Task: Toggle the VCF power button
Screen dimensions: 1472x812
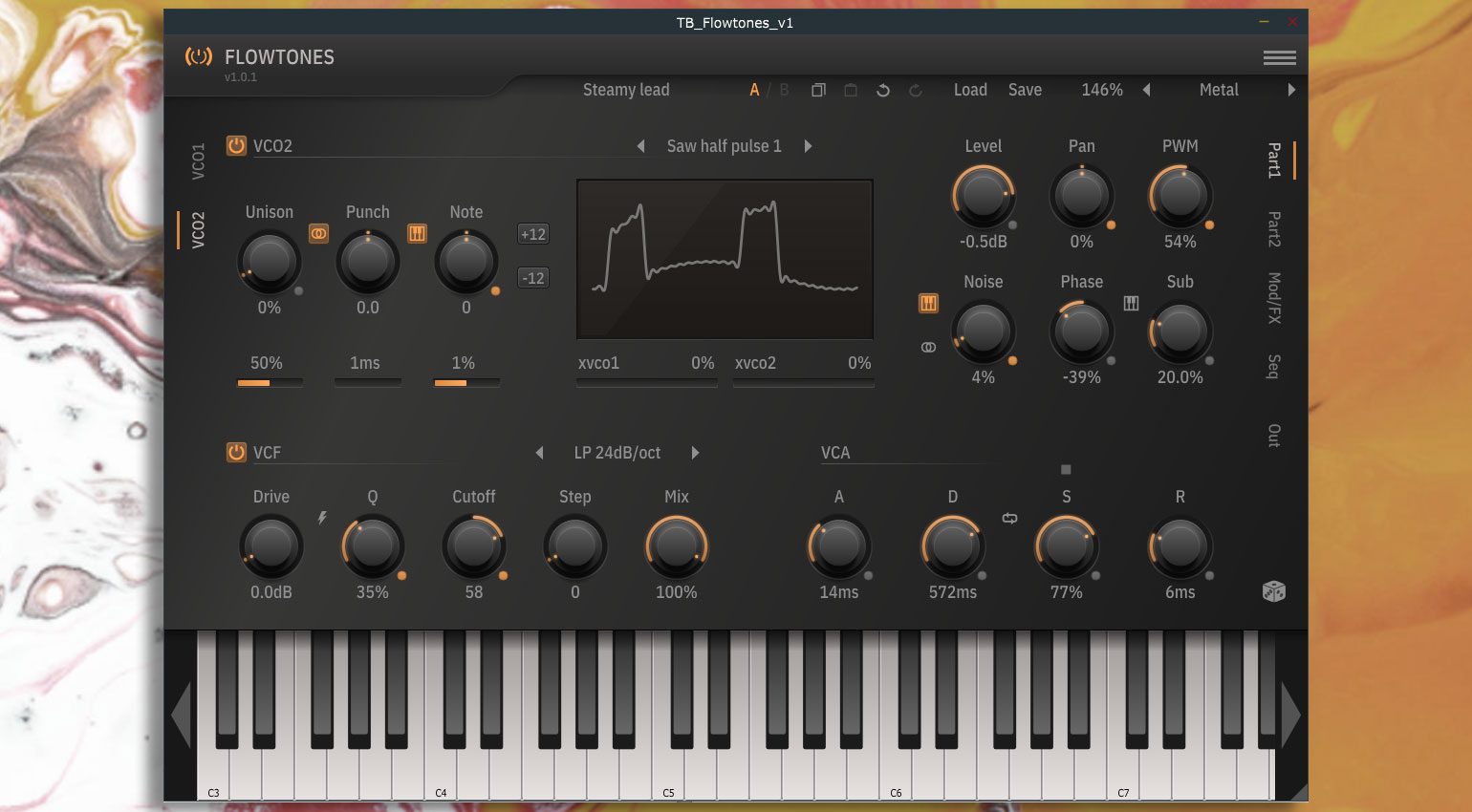Action: pyautogui.click(x=236, y=452)
